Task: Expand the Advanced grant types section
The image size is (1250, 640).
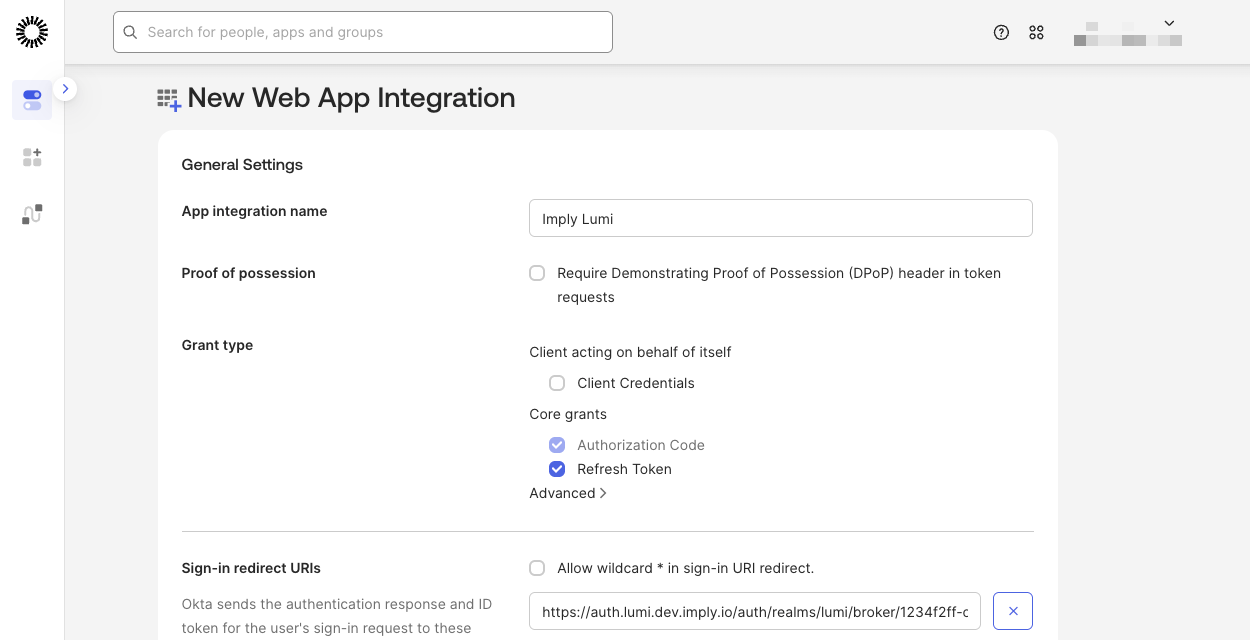Action: (568, 493)
